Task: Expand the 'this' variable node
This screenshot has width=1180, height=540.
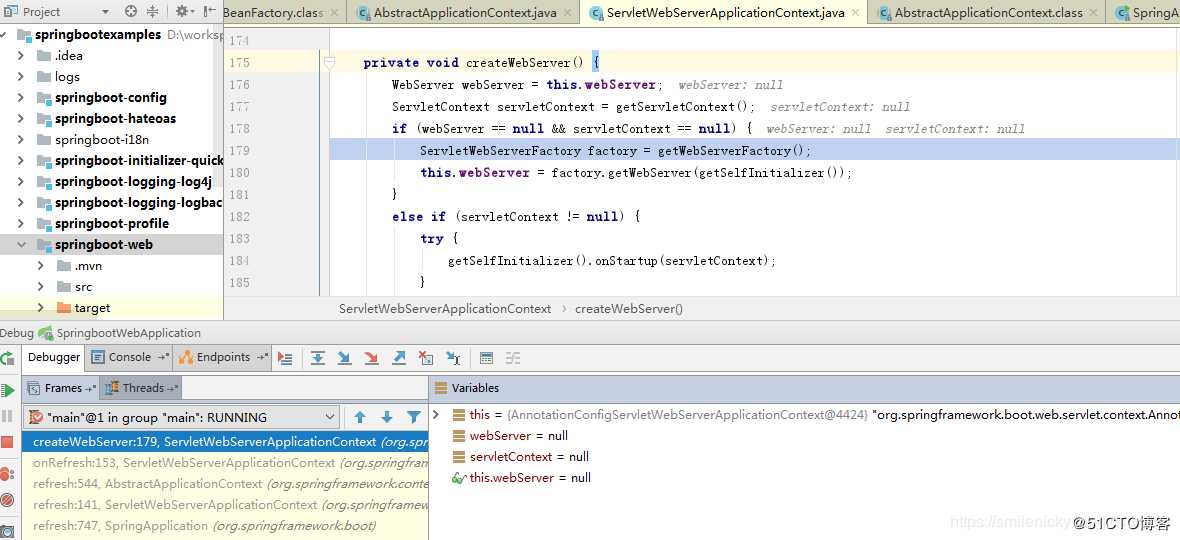Action: click(436, 414)
